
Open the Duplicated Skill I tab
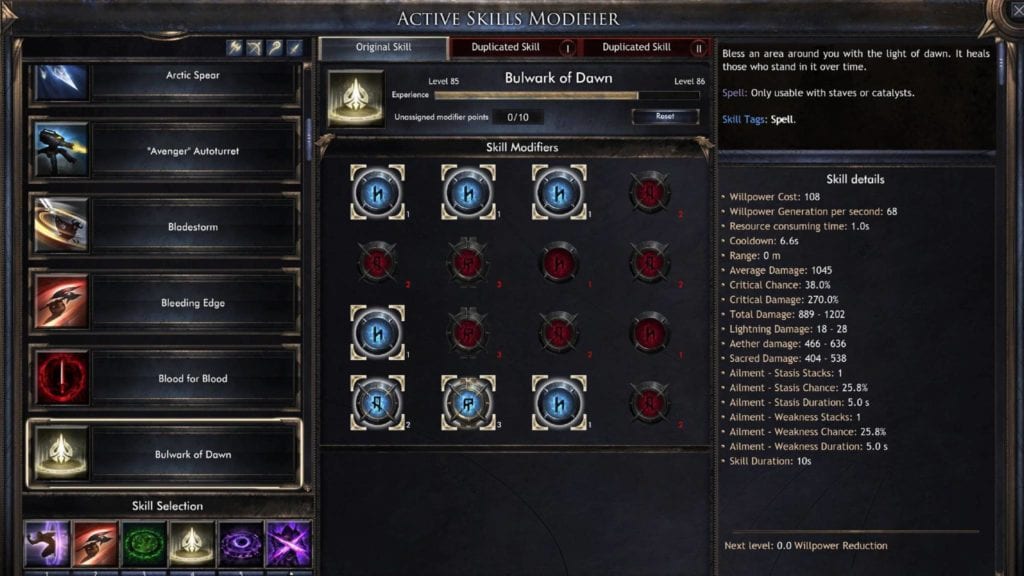pyautogui.click(x=515, y=48)
